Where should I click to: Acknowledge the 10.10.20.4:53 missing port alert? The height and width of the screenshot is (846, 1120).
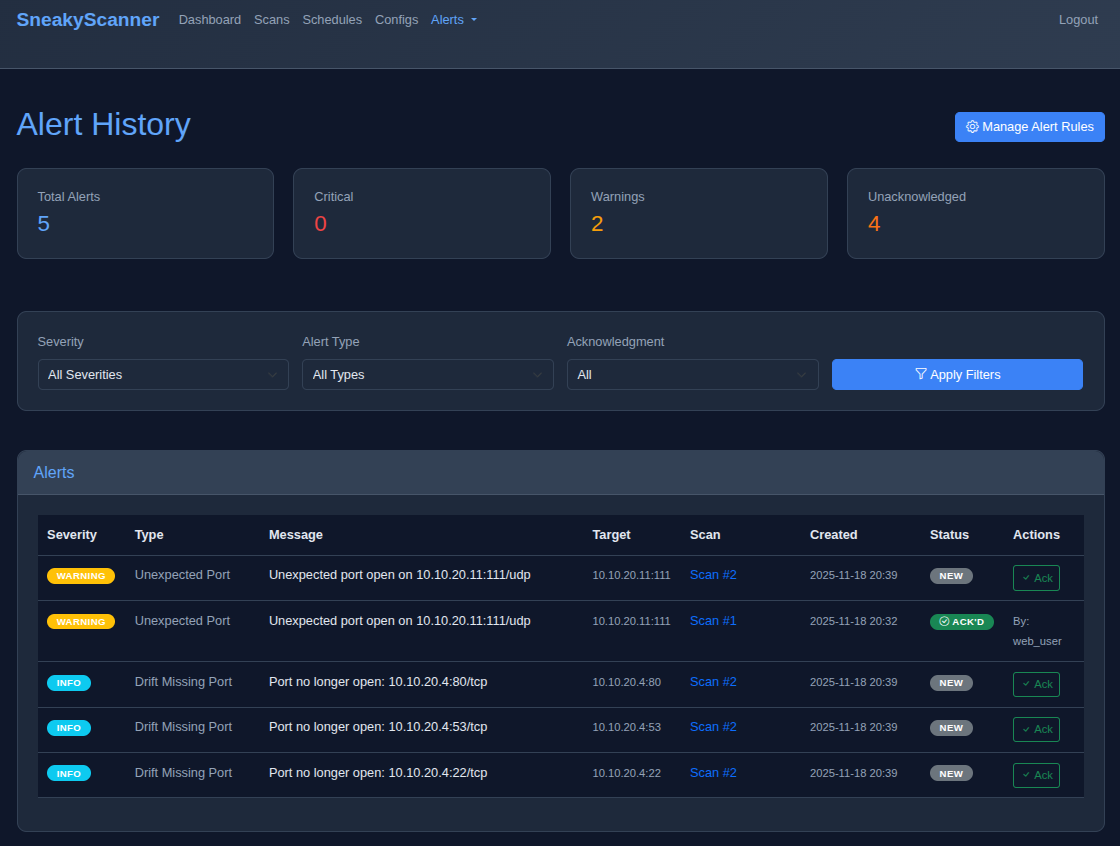pyautogui.click(x=1036, y=729)
